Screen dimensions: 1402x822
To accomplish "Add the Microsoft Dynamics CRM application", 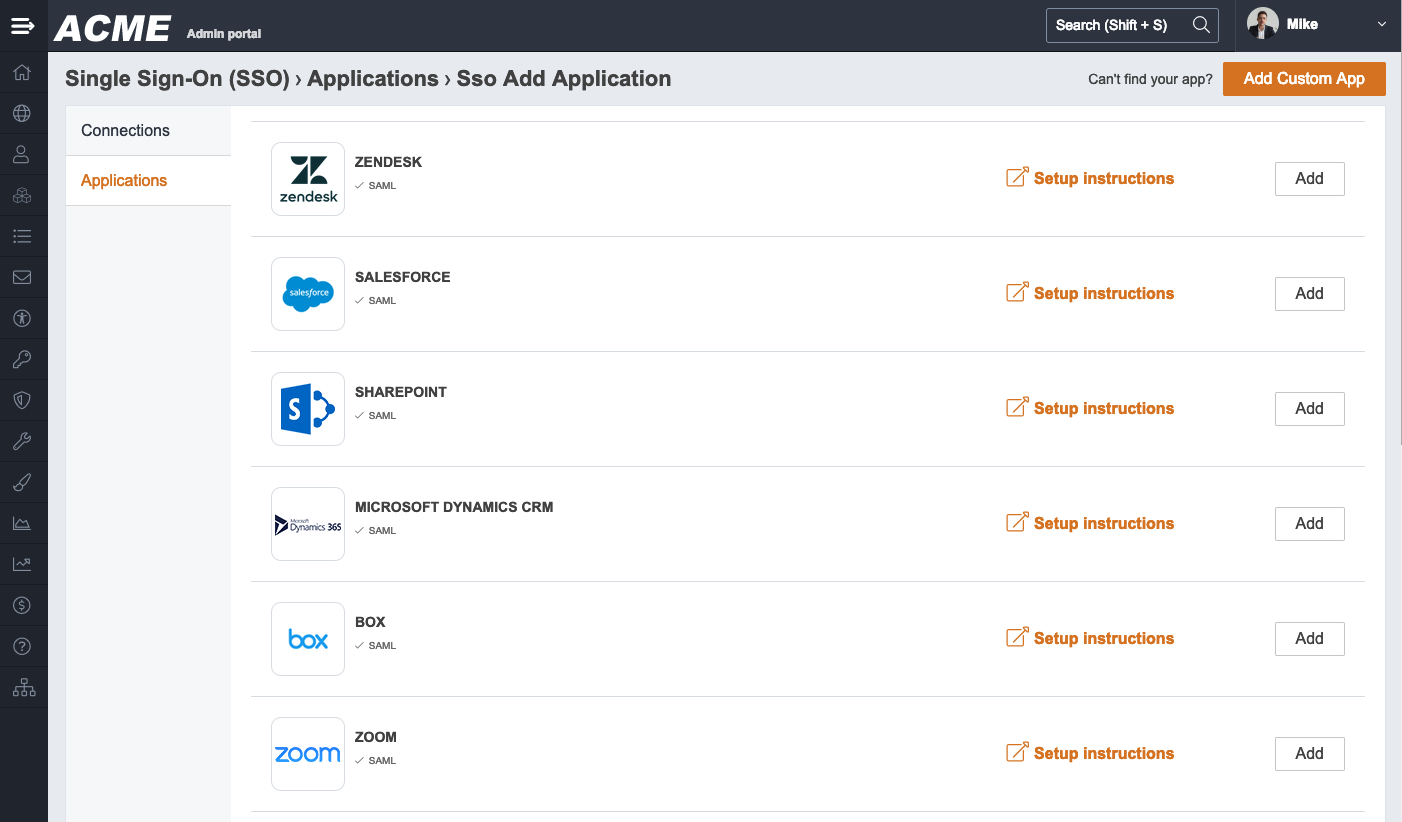I will coord(1309,524).
